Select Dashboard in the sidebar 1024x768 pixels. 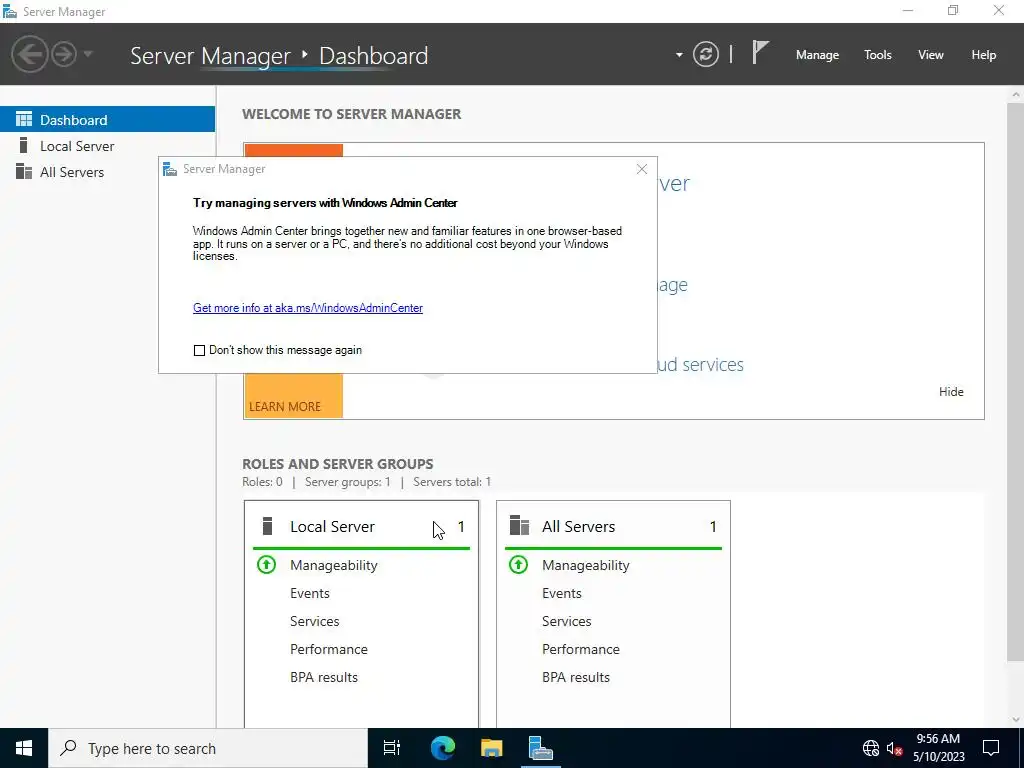pos(107,120)
